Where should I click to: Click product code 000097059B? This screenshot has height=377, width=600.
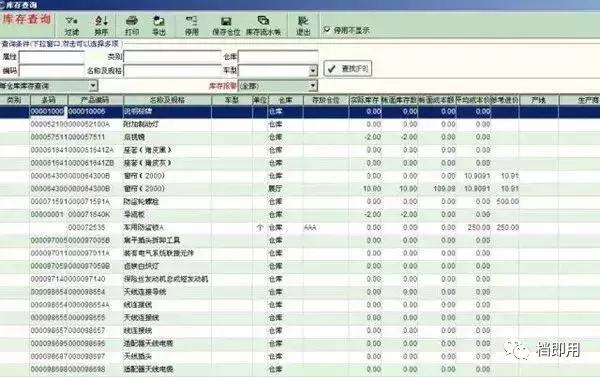[x=89, y=266]
